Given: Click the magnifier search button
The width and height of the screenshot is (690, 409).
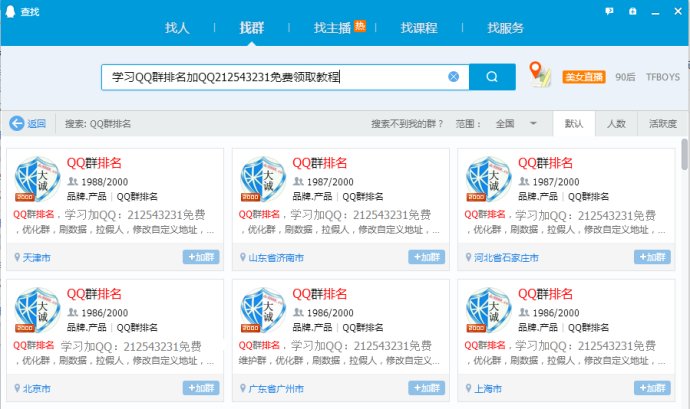Looking at the screenshot, I should 491,77.
